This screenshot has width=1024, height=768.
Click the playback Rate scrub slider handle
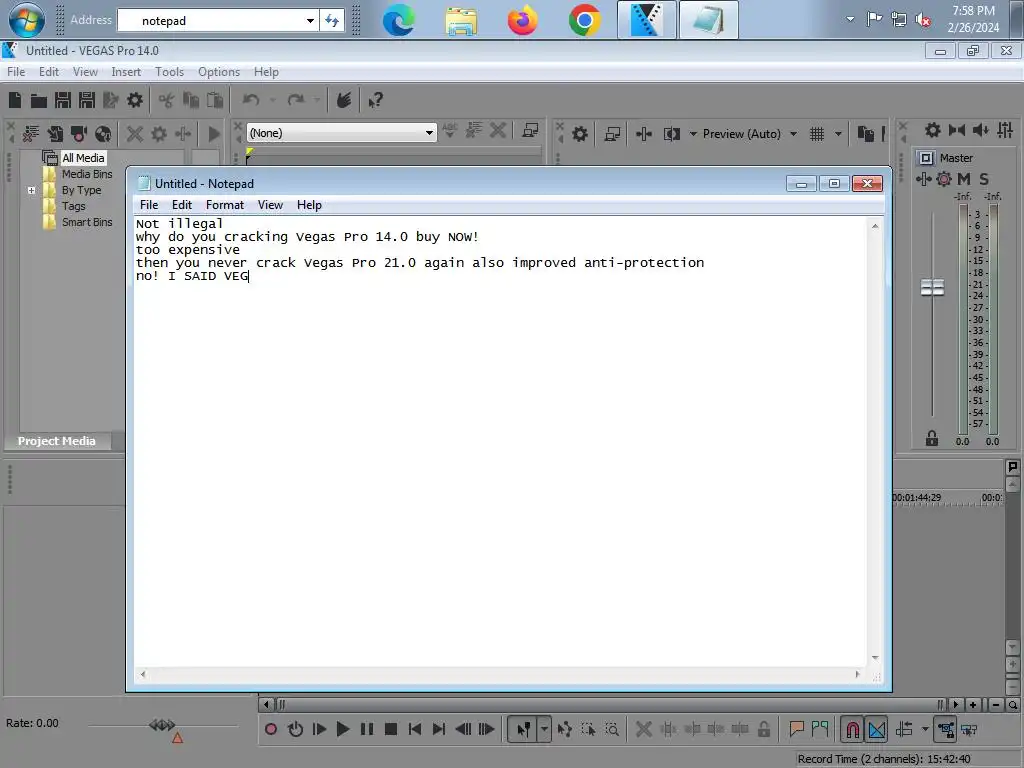(x=162, y=725)
